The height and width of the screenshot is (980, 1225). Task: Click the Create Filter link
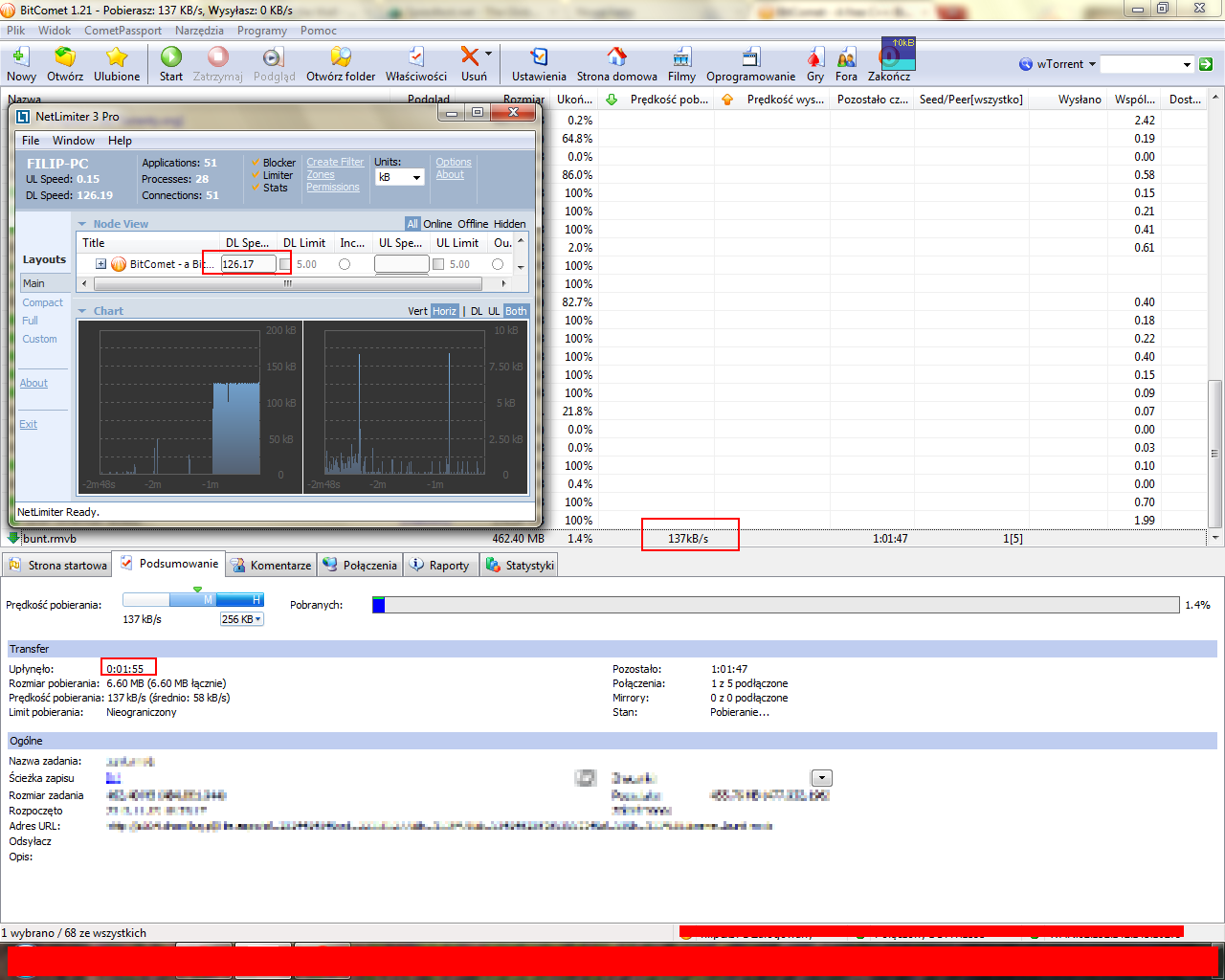[x=335, y=163]
